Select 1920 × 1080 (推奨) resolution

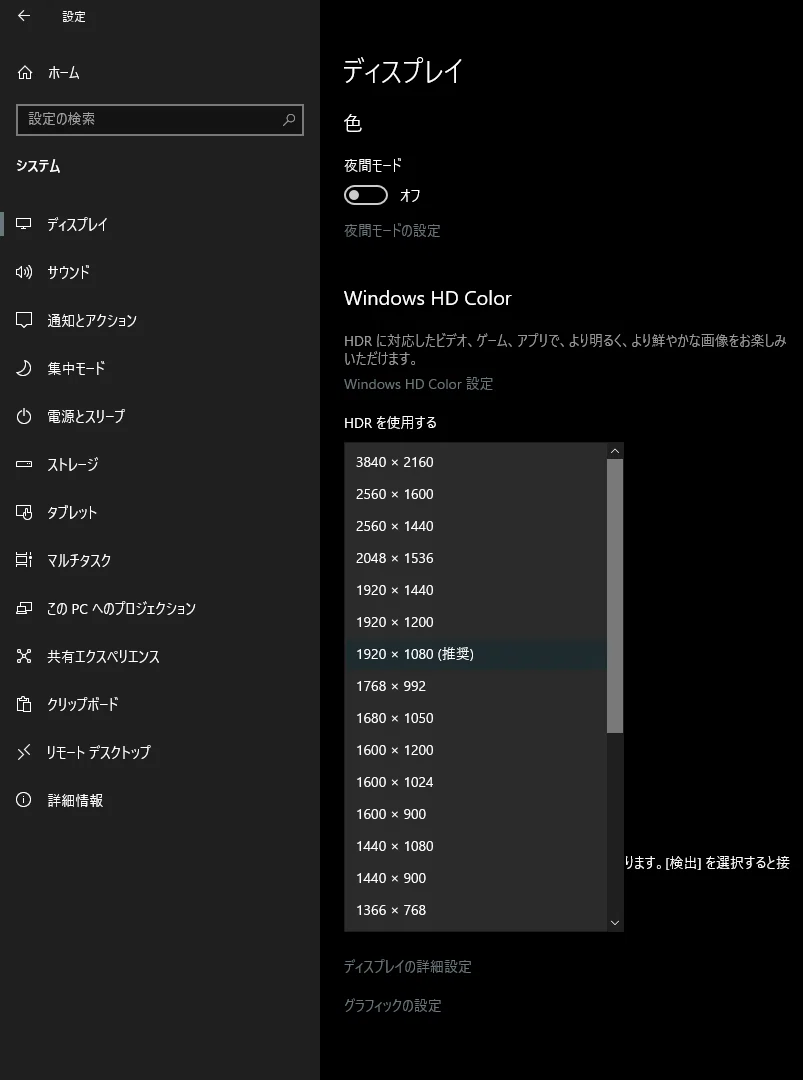pyautogui.click(x=476, y=654)
